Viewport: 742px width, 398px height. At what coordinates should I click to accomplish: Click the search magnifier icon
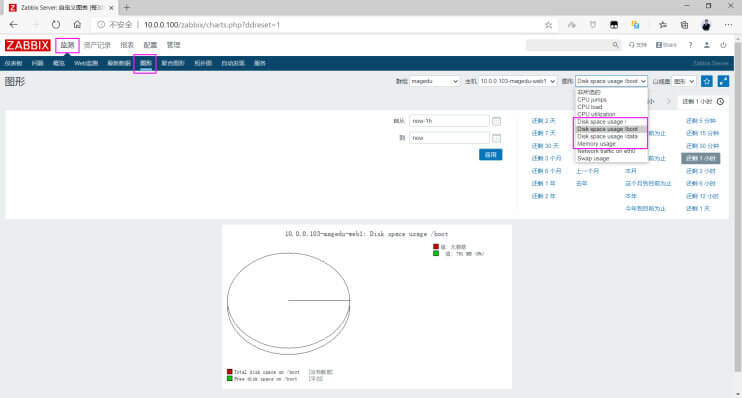pos(615,45)
